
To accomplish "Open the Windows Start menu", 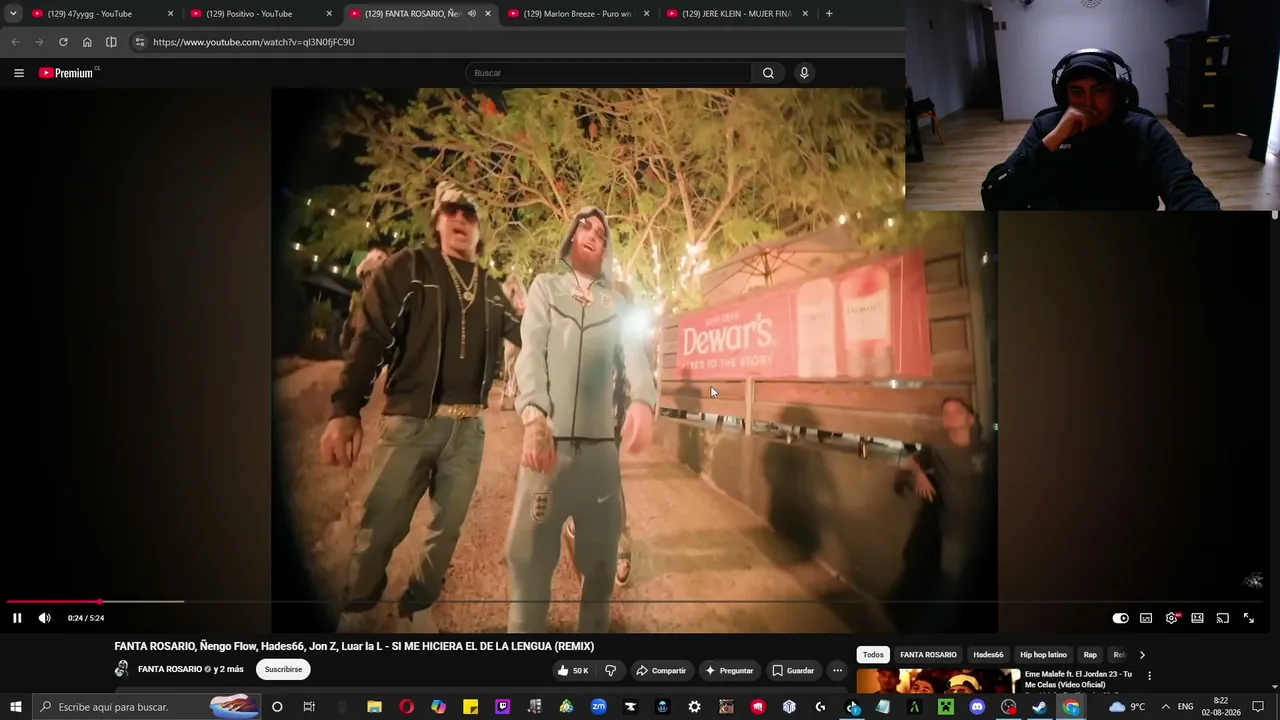I will point(16,707).
